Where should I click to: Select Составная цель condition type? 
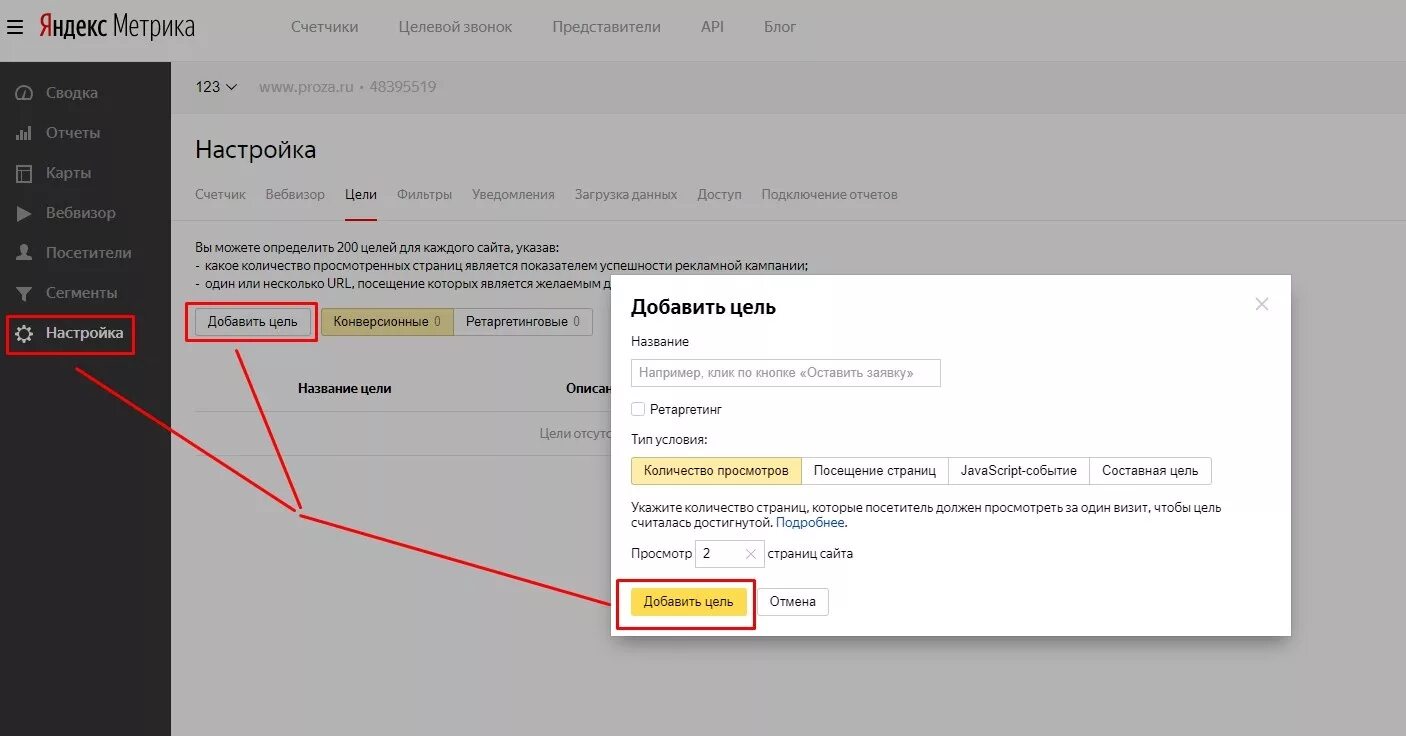[1150, 470]
